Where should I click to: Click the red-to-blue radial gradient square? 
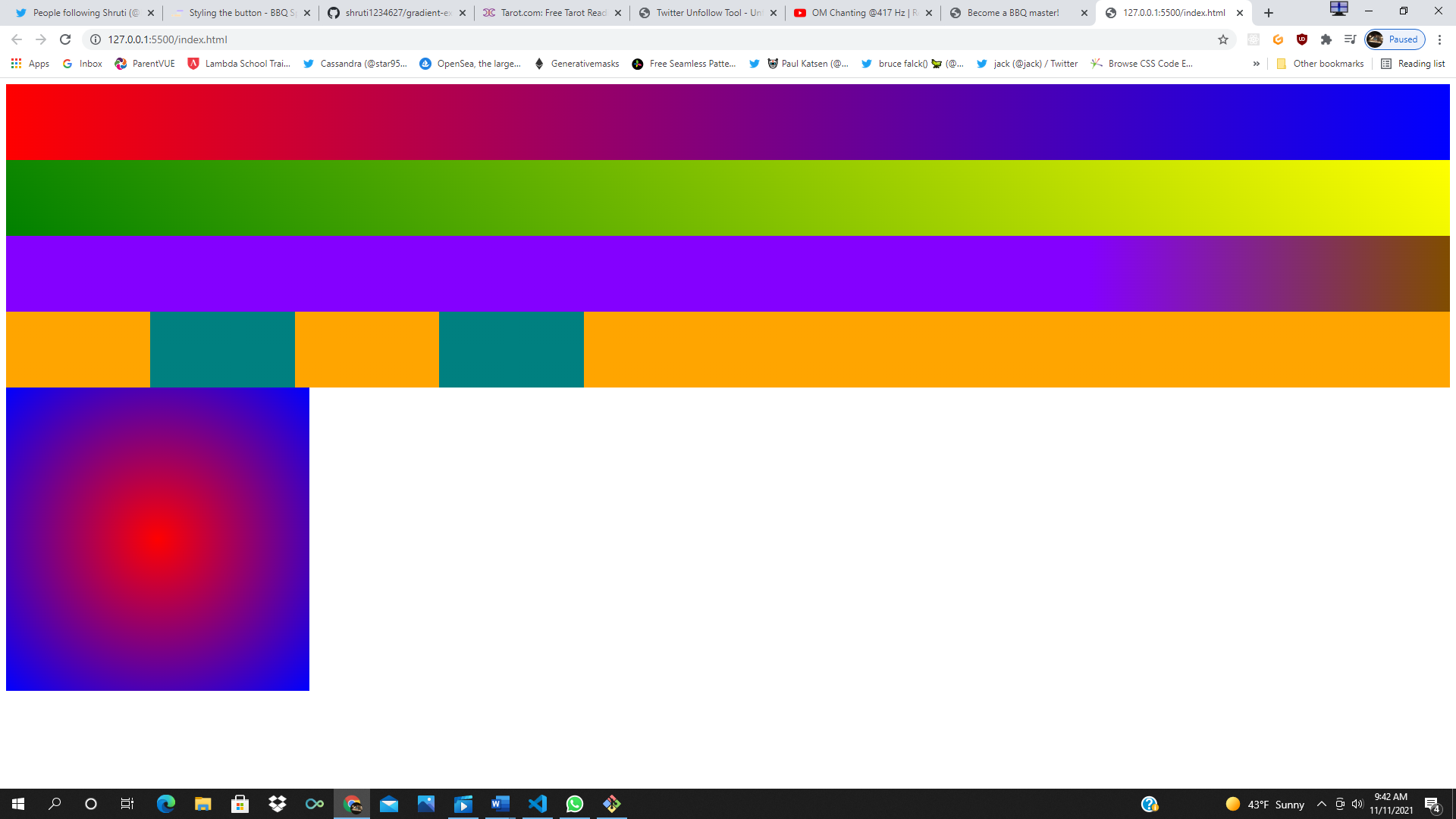click(x=158, y=539)
